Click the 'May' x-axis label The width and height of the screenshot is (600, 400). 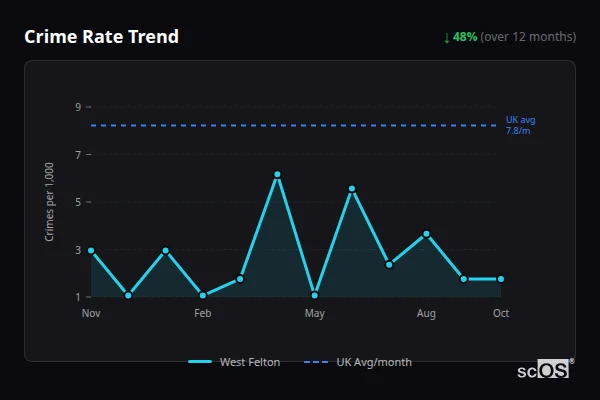[x=315, y=313]
